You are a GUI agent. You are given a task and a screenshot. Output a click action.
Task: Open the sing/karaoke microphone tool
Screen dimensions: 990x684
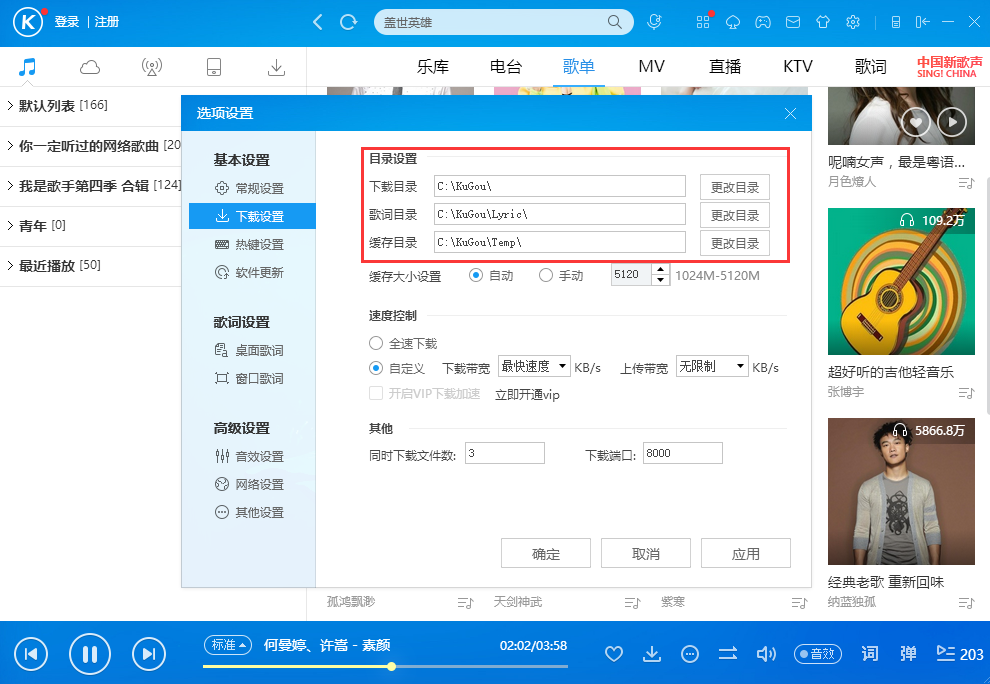point(654,22)
